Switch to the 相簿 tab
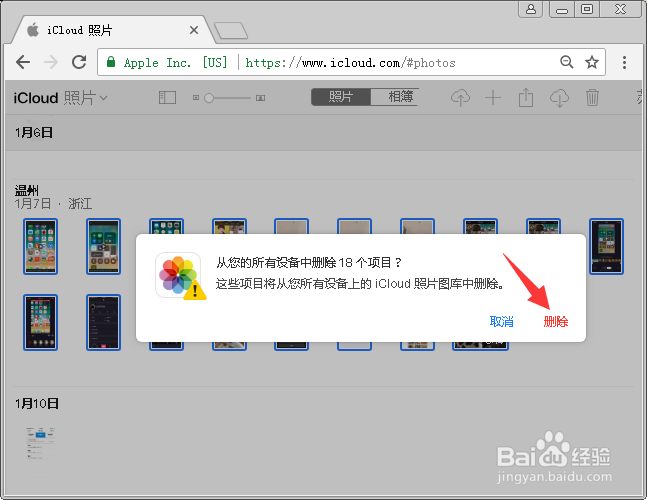The height and width of the screenshot is (500, 647). (394, 97)
